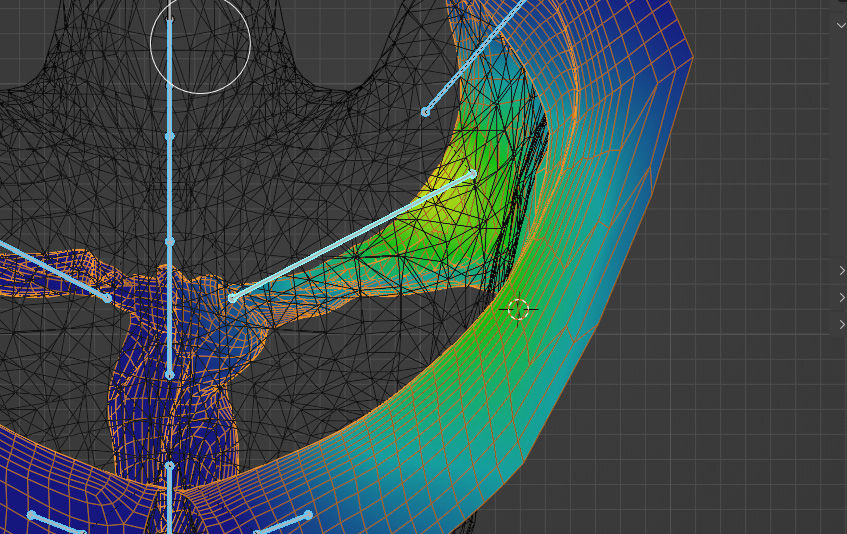Screen dimensions: 847x534
Task: Expand the first collapsed right-side panel arrow
Action: 842,271
